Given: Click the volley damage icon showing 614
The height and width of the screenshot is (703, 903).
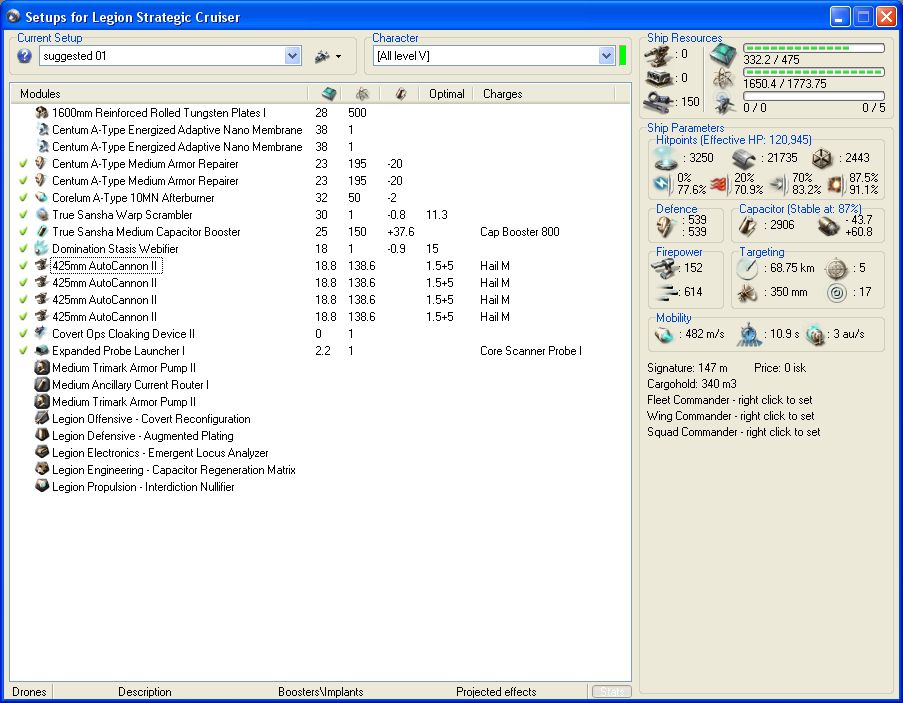Looking at the screenshot, I should 667,292.
